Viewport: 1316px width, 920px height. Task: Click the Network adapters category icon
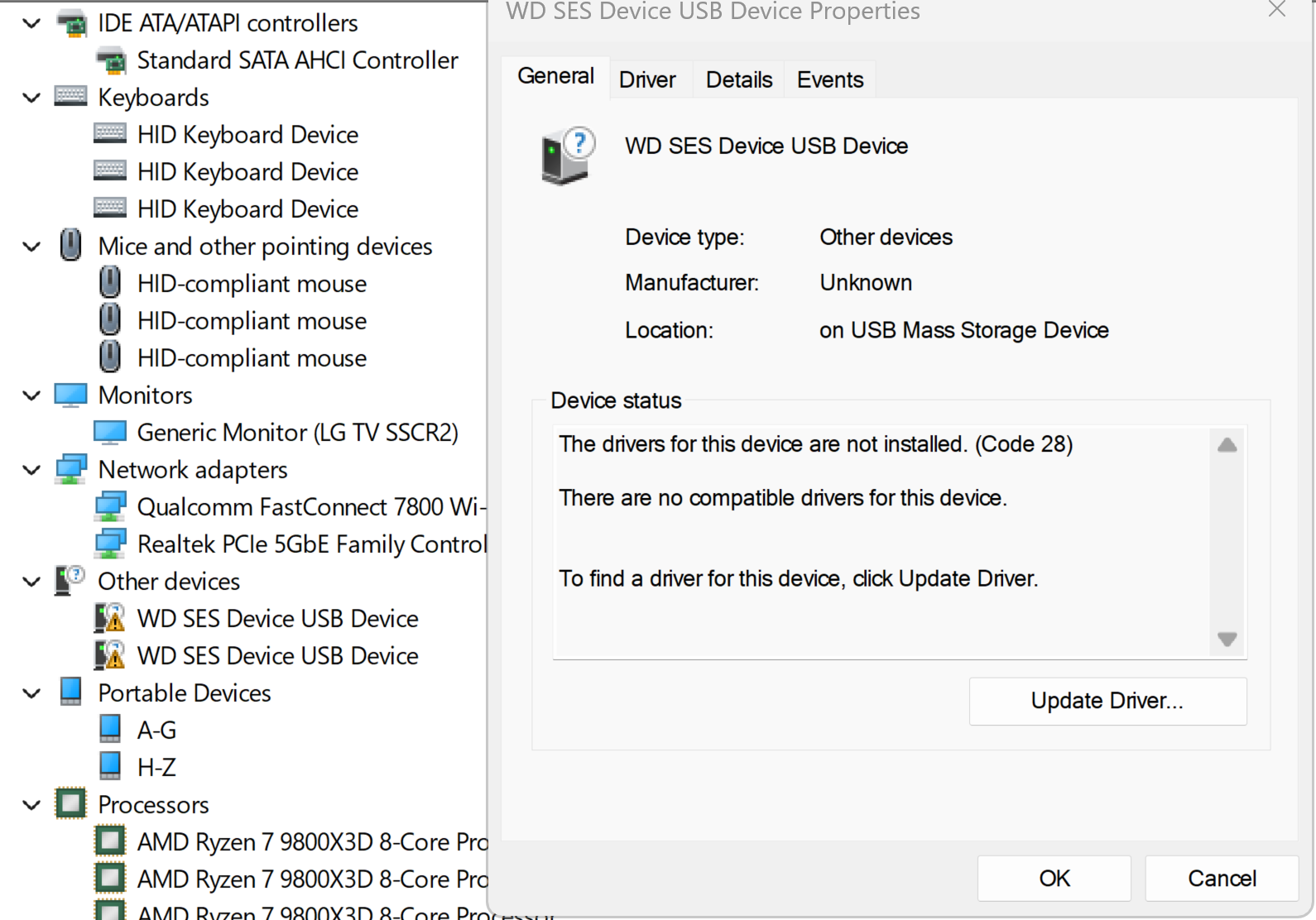coord(71,469)
